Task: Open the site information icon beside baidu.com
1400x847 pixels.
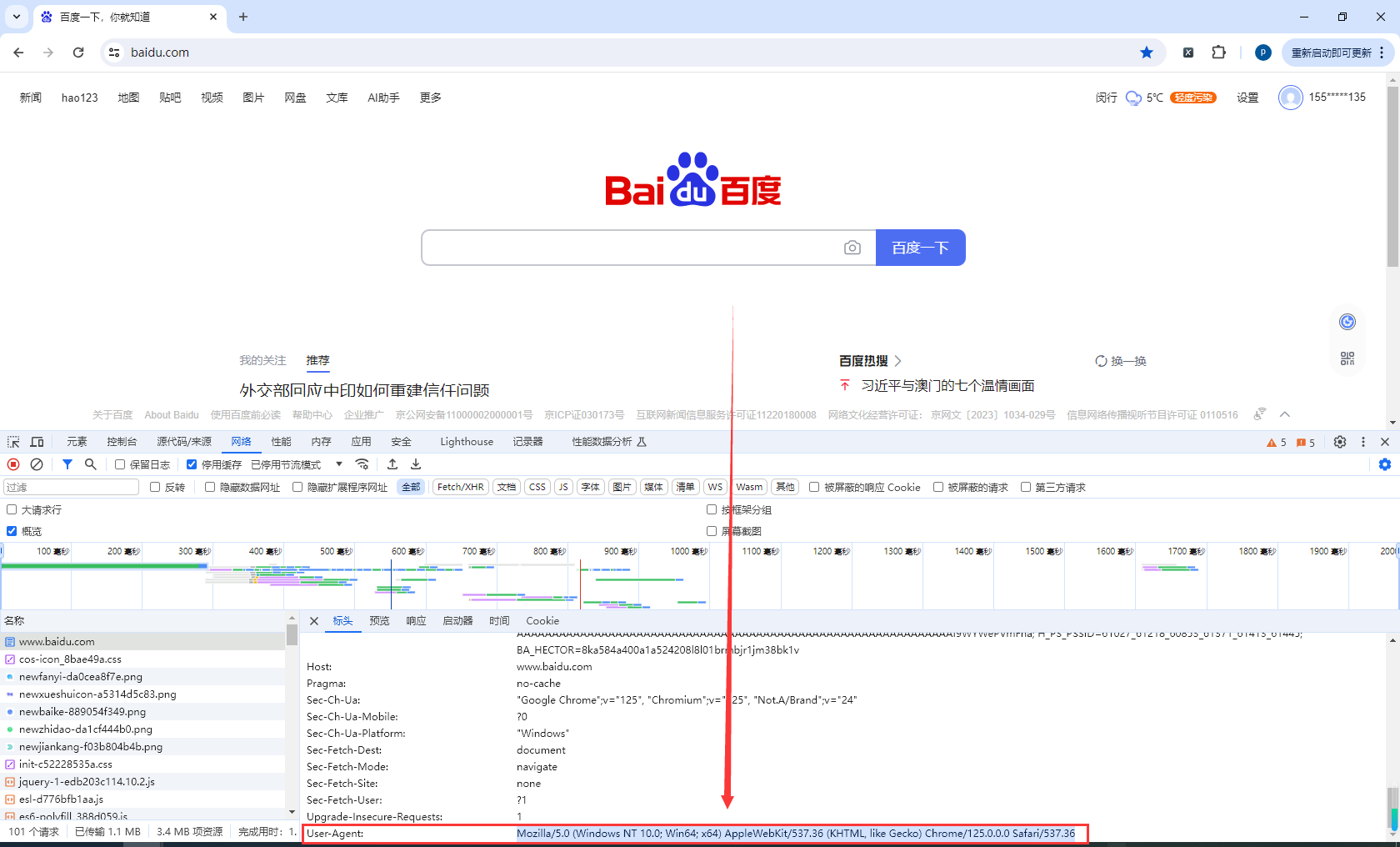Action: (x=114, y=53)
